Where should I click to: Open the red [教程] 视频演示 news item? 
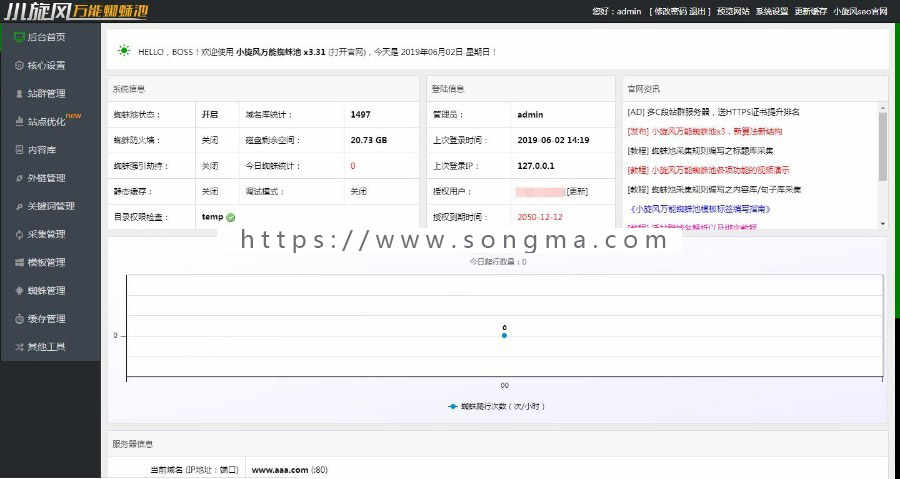708,170
